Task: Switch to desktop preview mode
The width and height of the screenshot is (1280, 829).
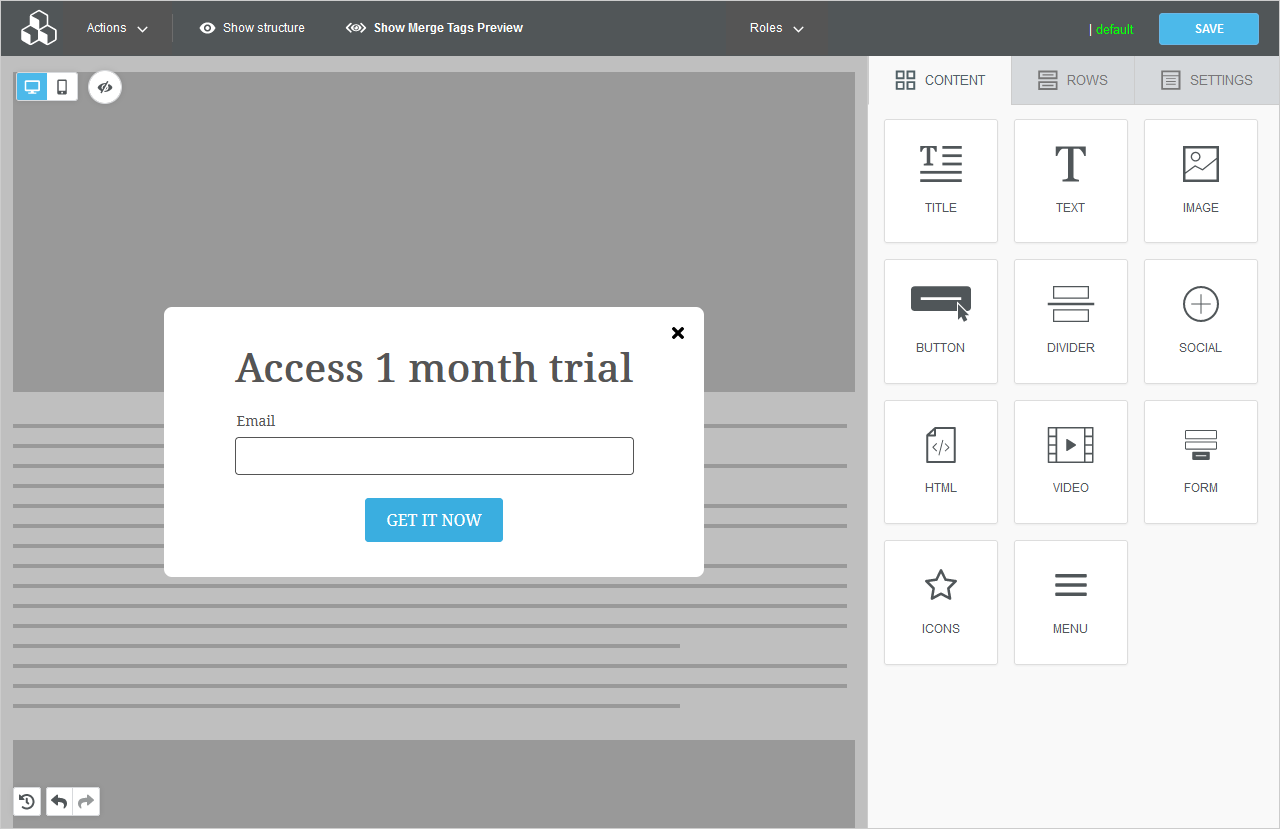Action: tap(32, 87)
